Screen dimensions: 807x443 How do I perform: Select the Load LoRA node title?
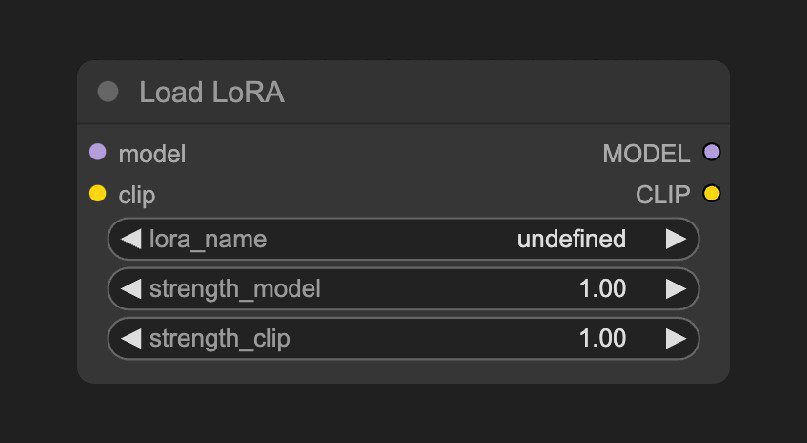212,93
